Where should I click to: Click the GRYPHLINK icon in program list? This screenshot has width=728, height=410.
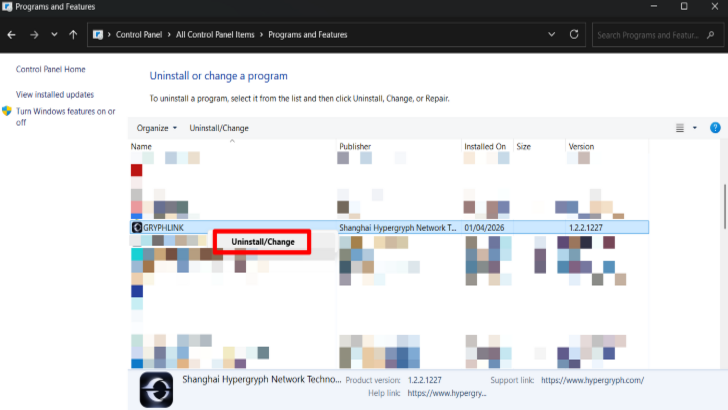pos(136,228)
